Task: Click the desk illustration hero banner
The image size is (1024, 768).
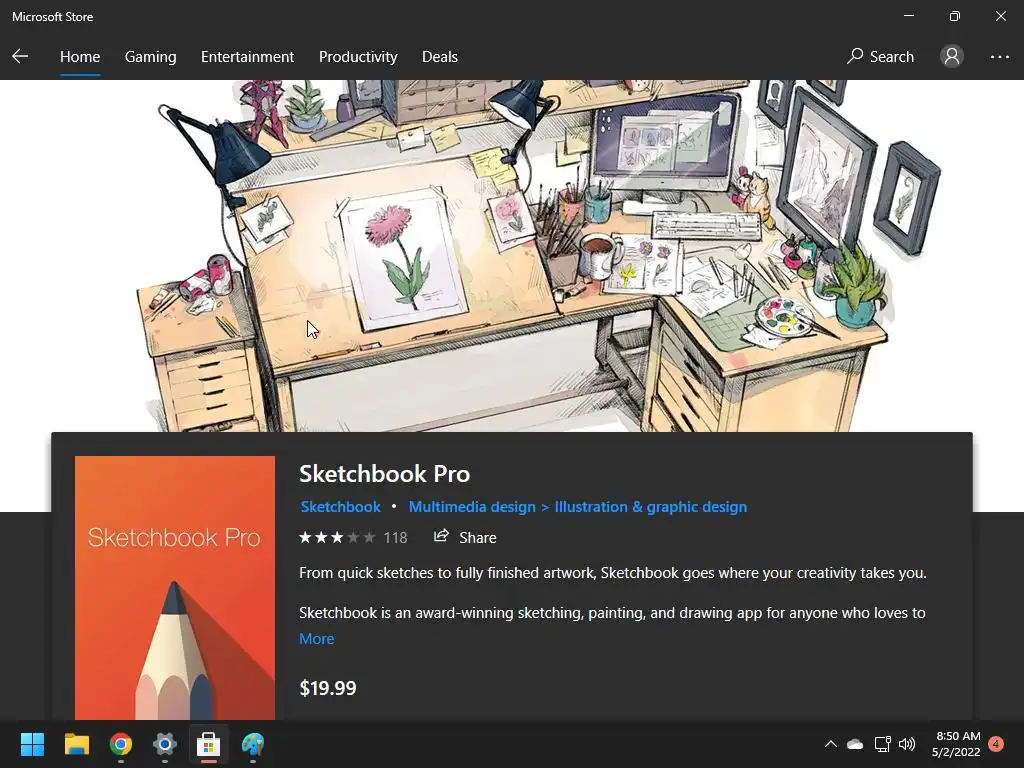Action: pos(512,255)
